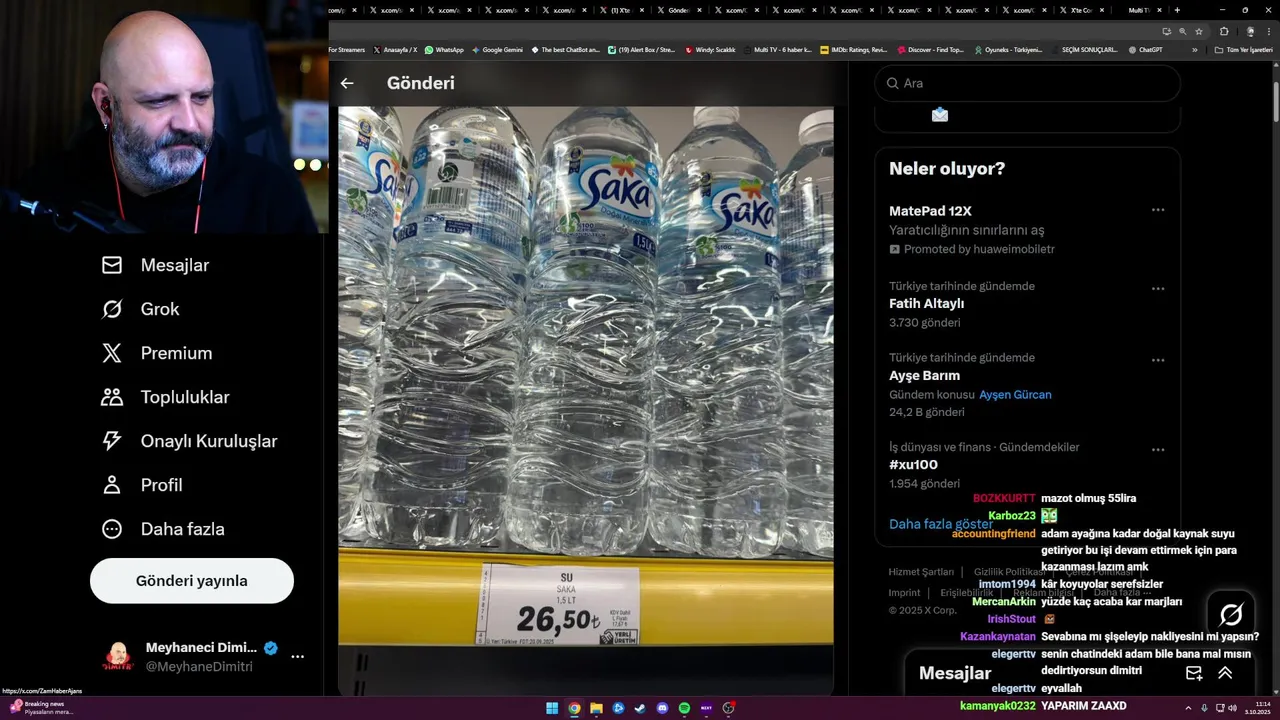Click the Ayşen Gürcan related topic link
Image resolution: width=1280 pixels, height=720 pixels.
click(x=1015, y=395)
